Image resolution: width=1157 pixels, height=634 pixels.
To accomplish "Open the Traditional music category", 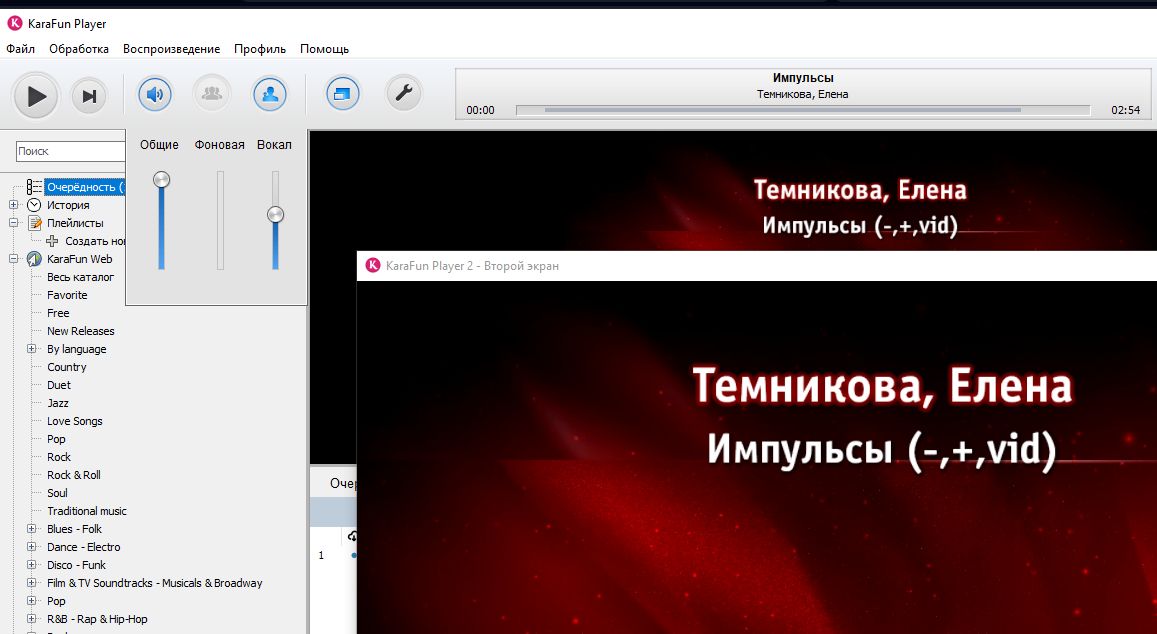I will 87,511.
